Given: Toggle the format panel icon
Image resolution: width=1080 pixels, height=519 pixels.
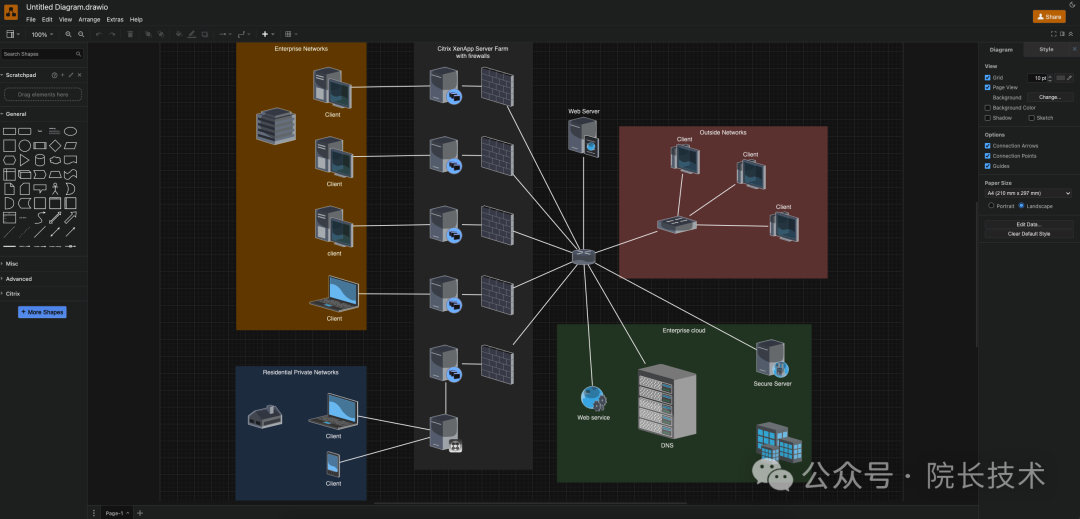Looking at the screenshot, I should click(1062, 34).
